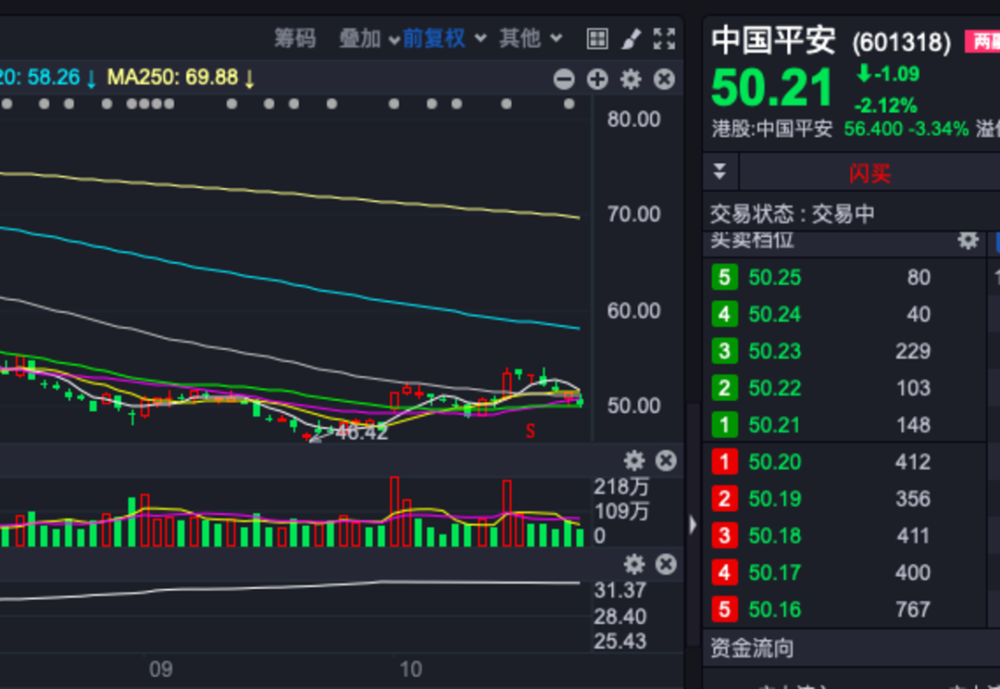Screen dimensions: 1000x689
Task: Collapse the side panel with the arrow handle
Action: (693, 525)
